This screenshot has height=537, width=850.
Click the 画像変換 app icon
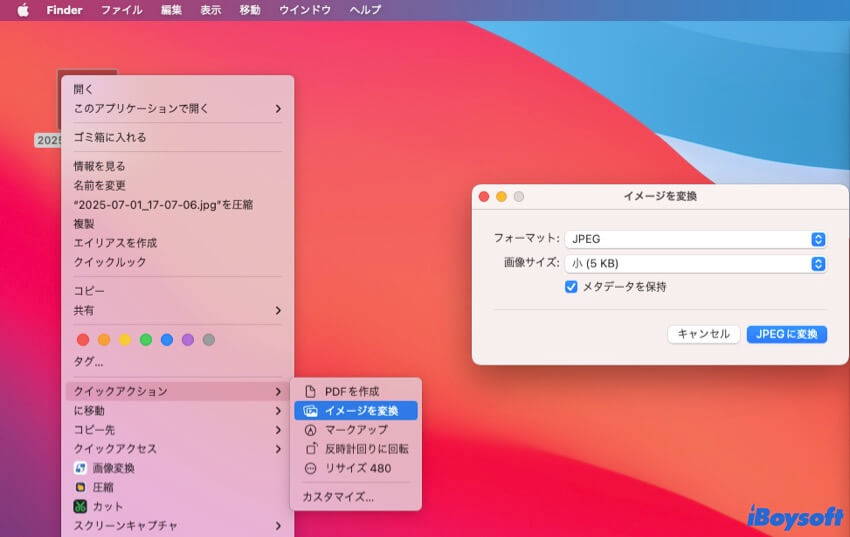[x=80, y=468]
